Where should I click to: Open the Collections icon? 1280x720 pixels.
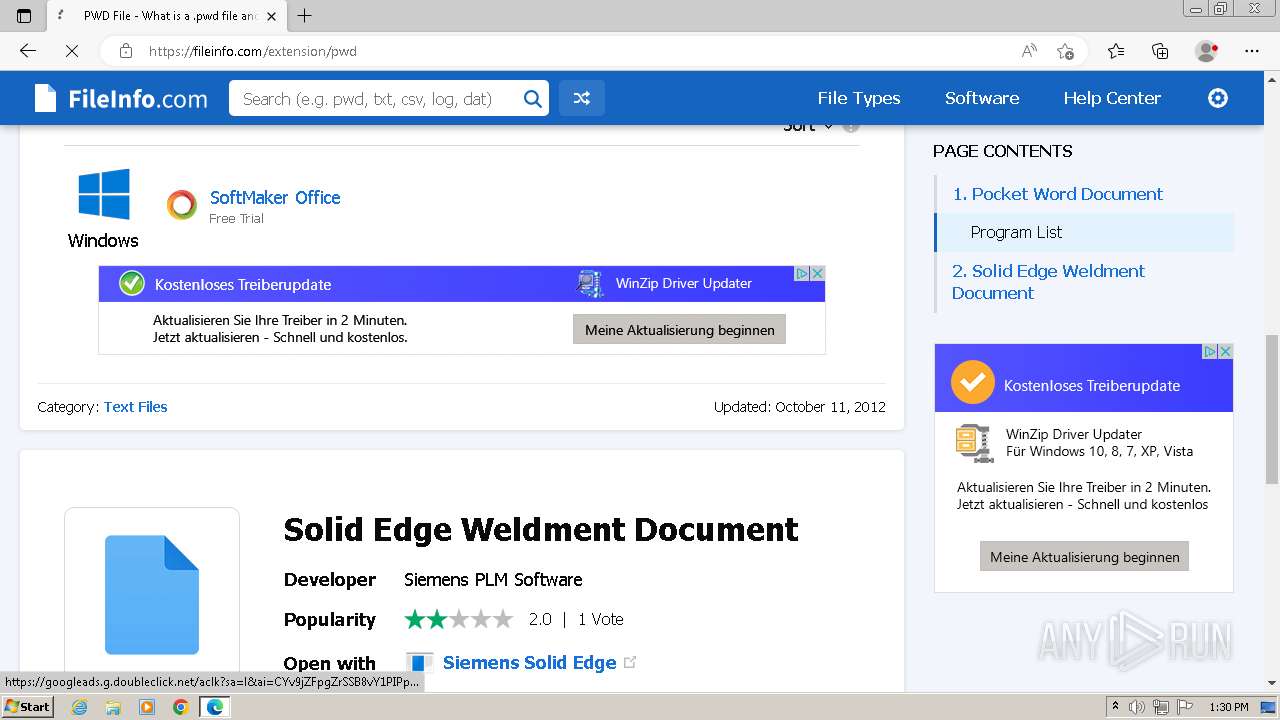click(x=1160, y=51)
